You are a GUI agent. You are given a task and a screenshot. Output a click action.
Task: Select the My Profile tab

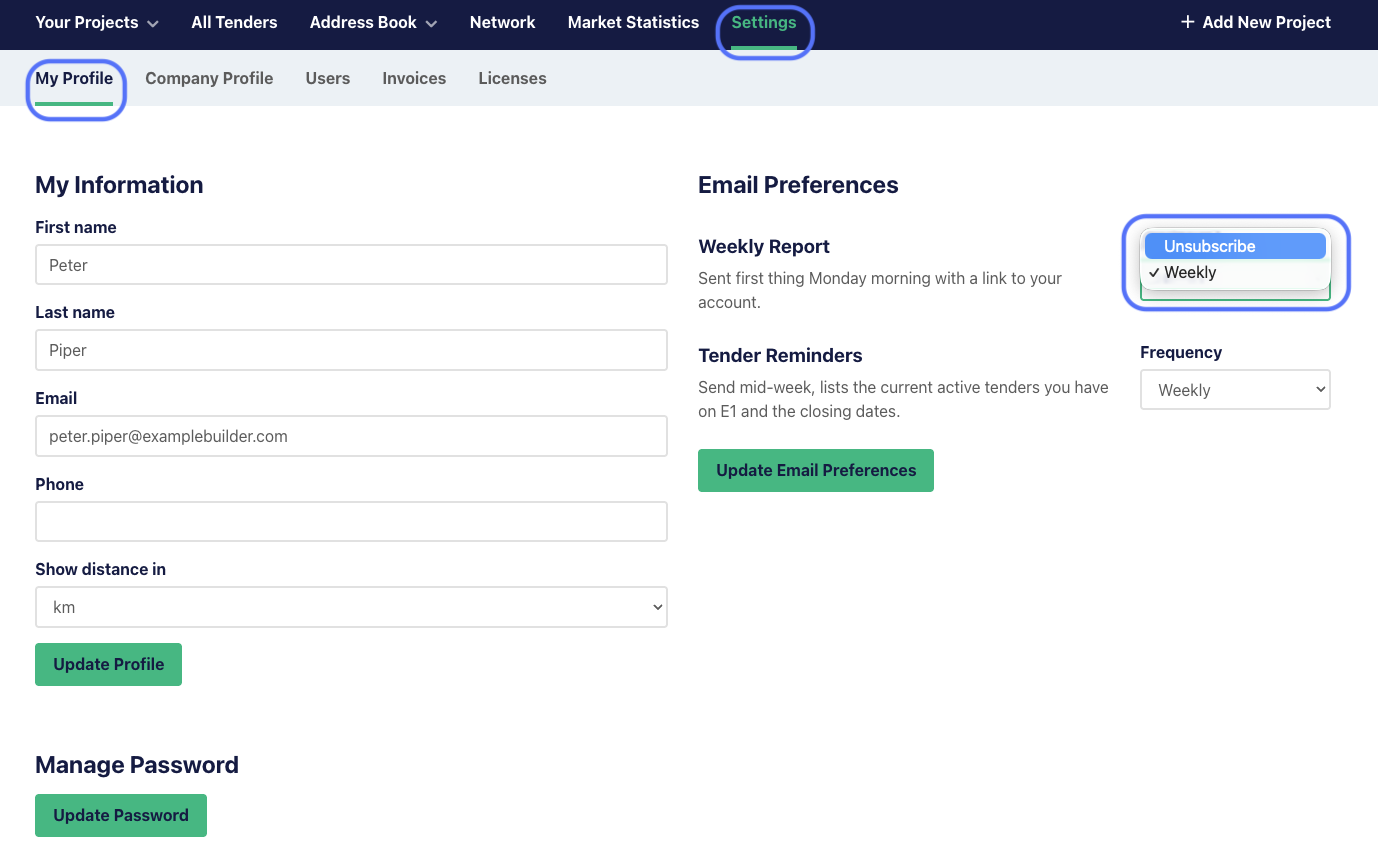(74, 78)
